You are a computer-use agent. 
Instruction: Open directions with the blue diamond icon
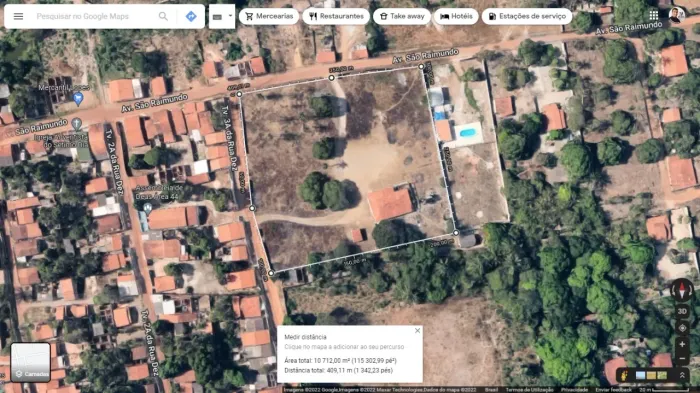click(191, 17)
